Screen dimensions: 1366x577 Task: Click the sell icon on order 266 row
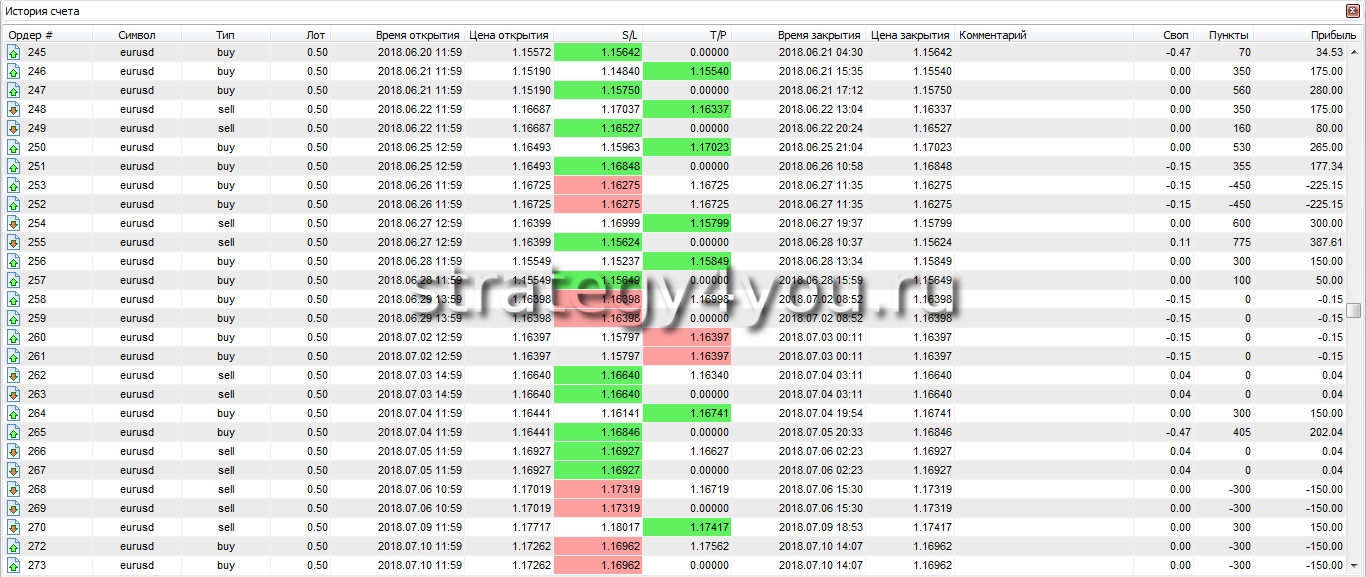(x=14, y=451)
